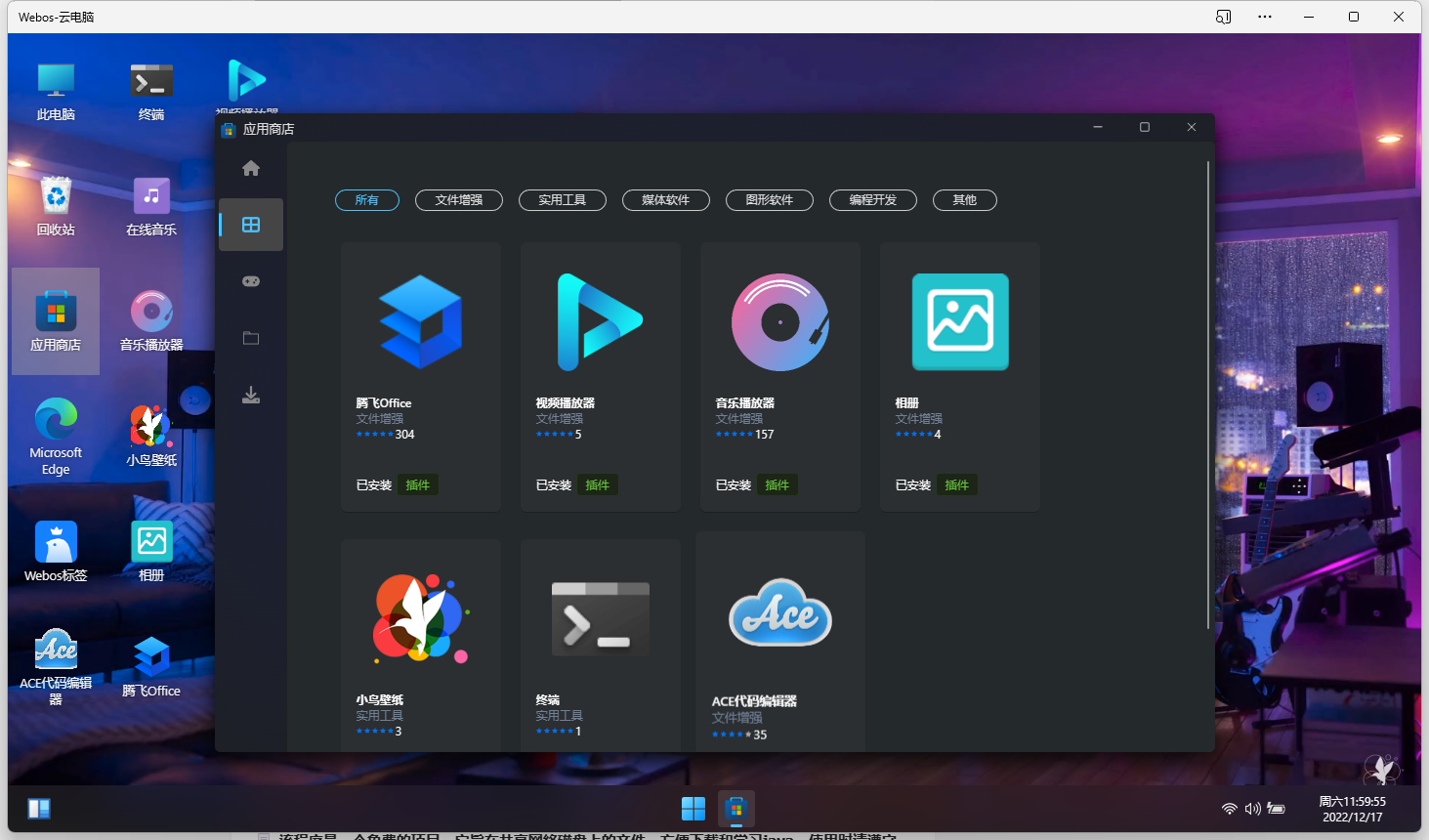This screenshot has width=1429, height=840.
Task: Maximize the 应用商店 window
Action: pyautogui.click(x=1145, y=127)
